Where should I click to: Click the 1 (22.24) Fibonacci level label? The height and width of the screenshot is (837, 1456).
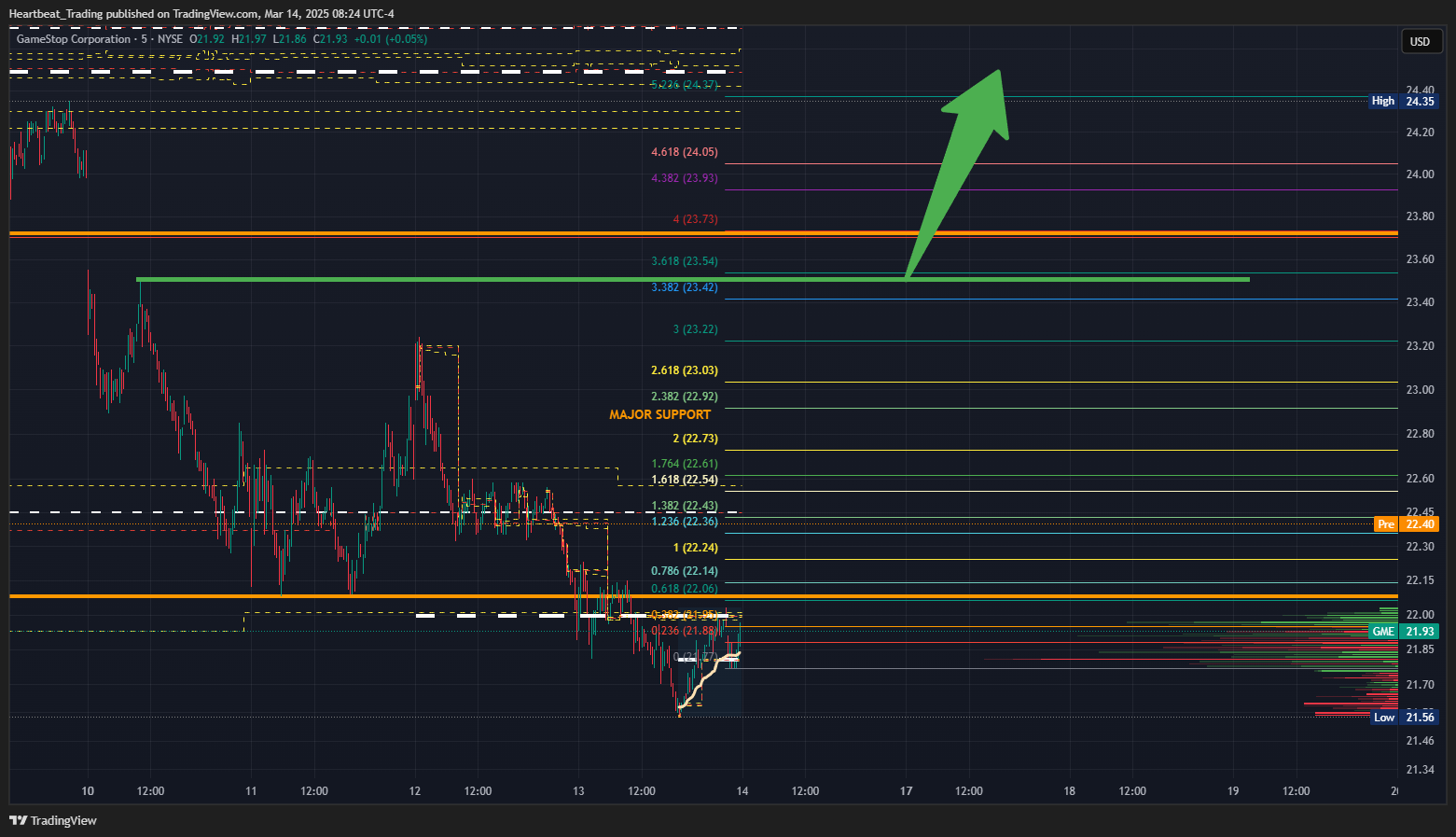[x=696, y=548]
